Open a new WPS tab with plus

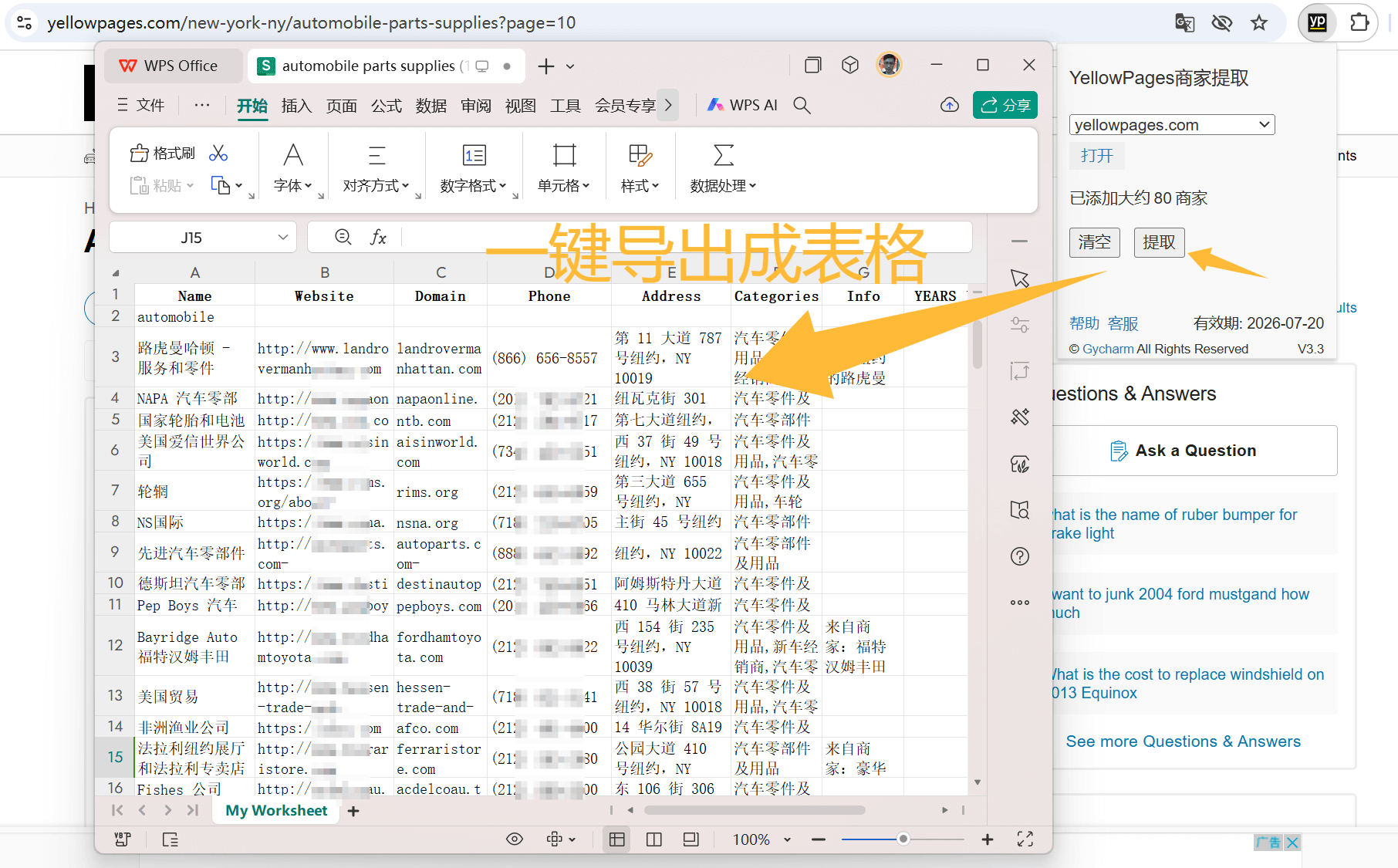[x=546, y=66]
